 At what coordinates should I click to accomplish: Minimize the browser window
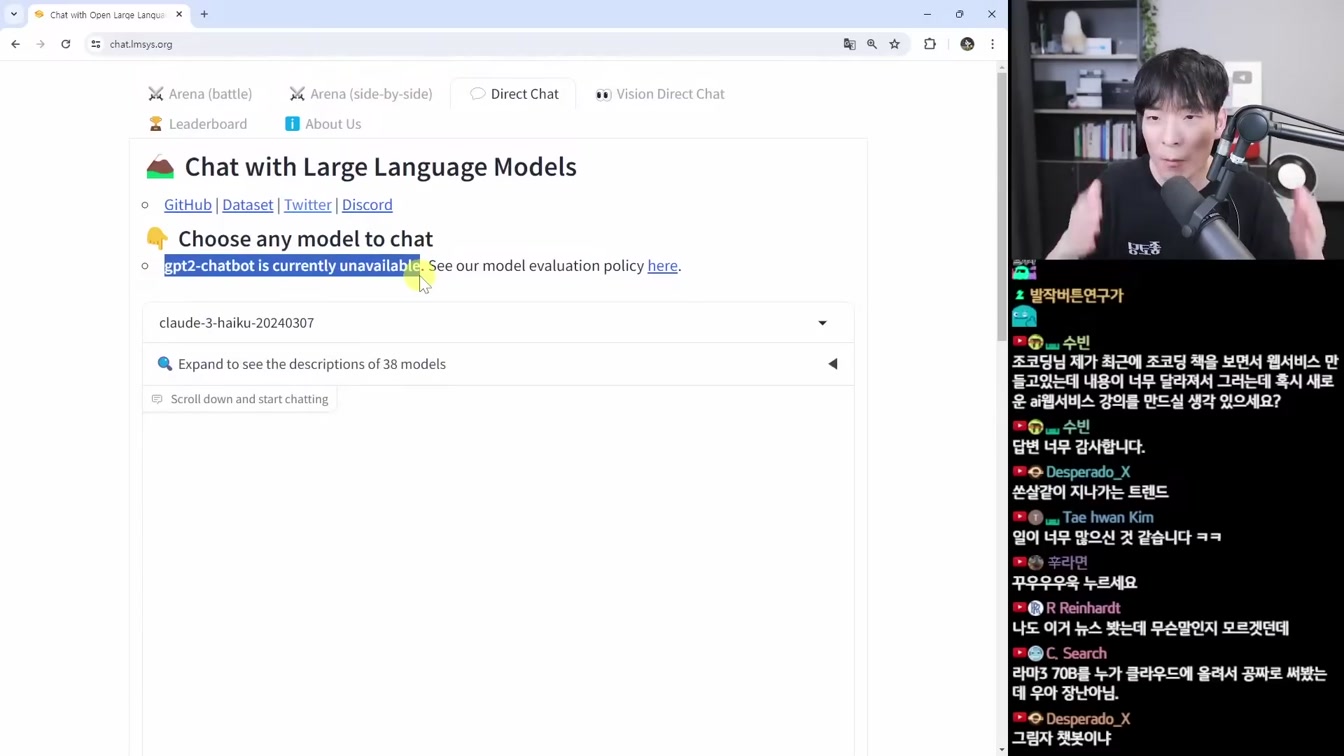coord(927,14)
